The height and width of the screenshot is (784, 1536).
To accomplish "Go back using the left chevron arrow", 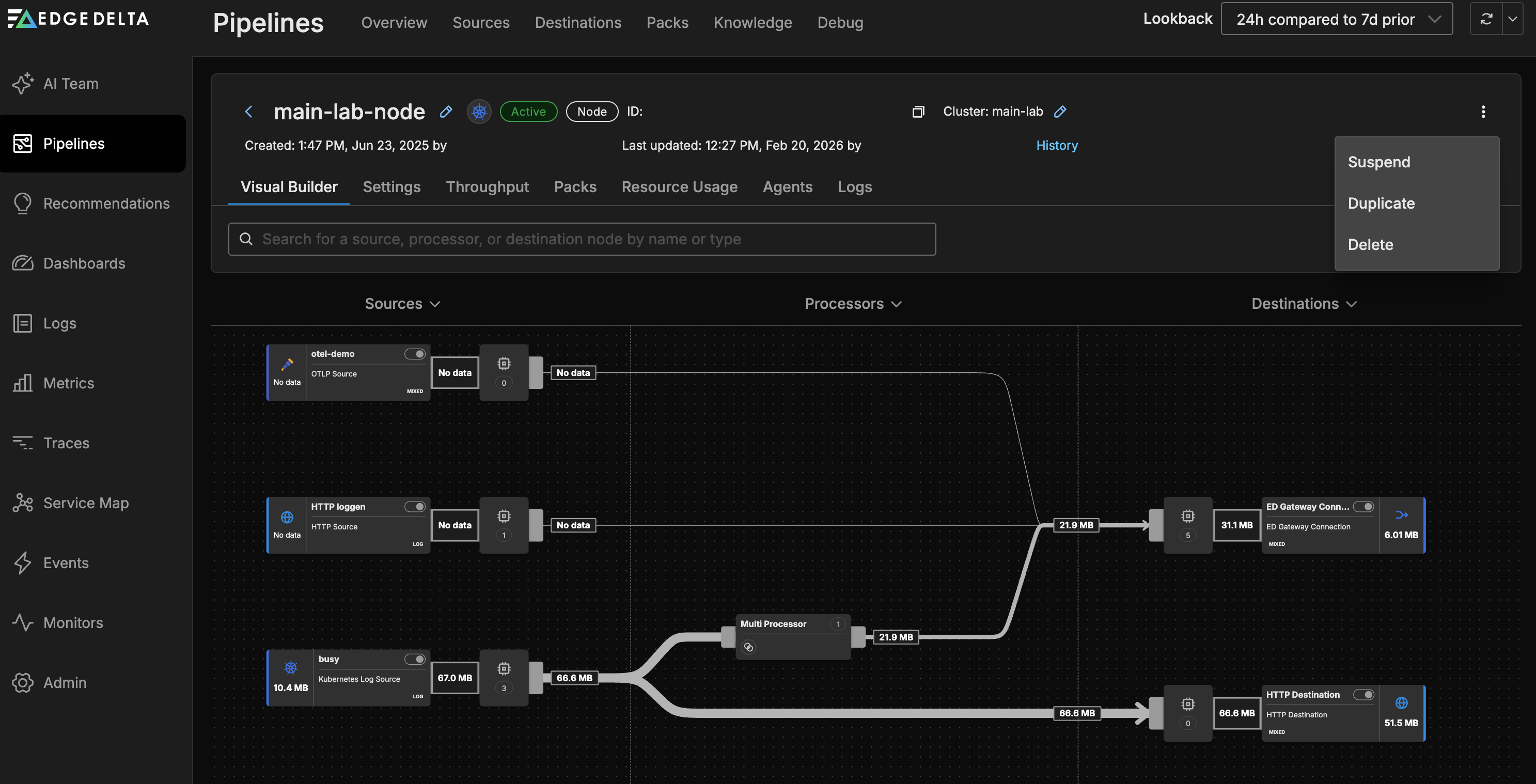I will 248,112.
